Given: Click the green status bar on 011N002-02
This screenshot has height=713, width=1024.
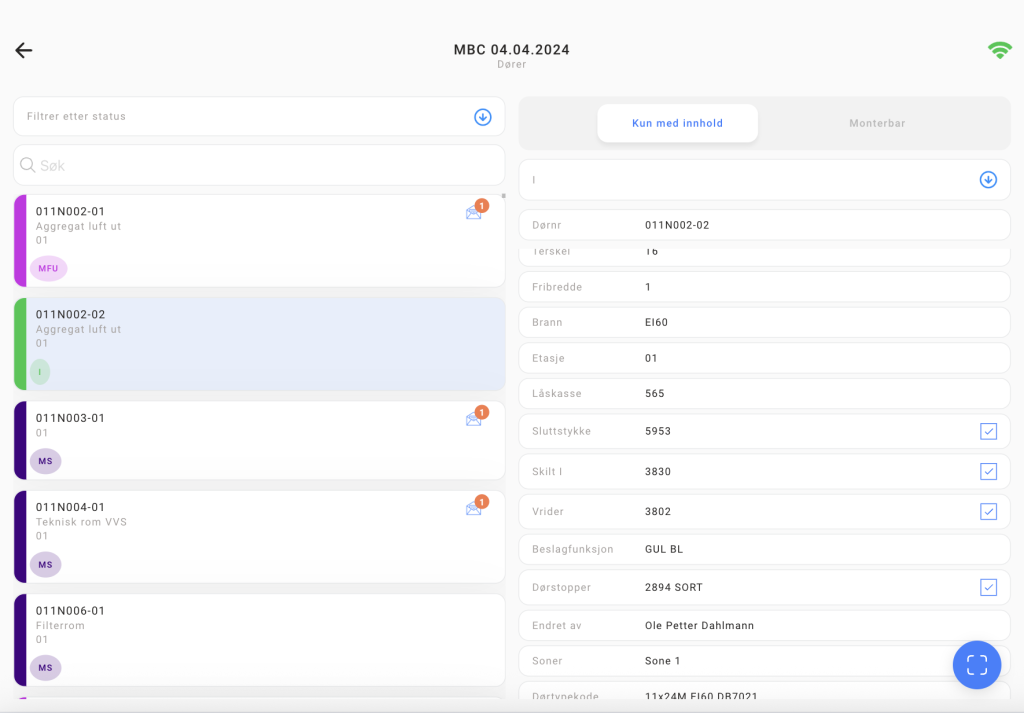Looking at the screenshot, I should pyautogui.click(x=20, y=343).
